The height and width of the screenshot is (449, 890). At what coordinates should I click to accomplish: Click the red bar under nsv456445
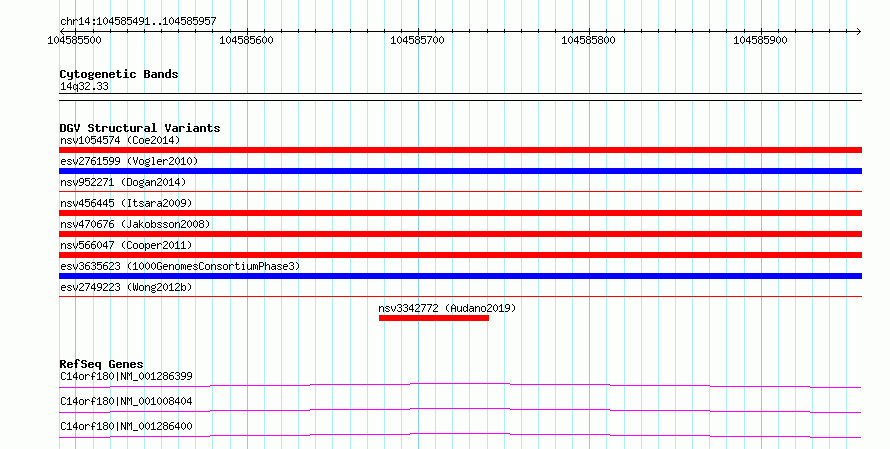[460, 213]
